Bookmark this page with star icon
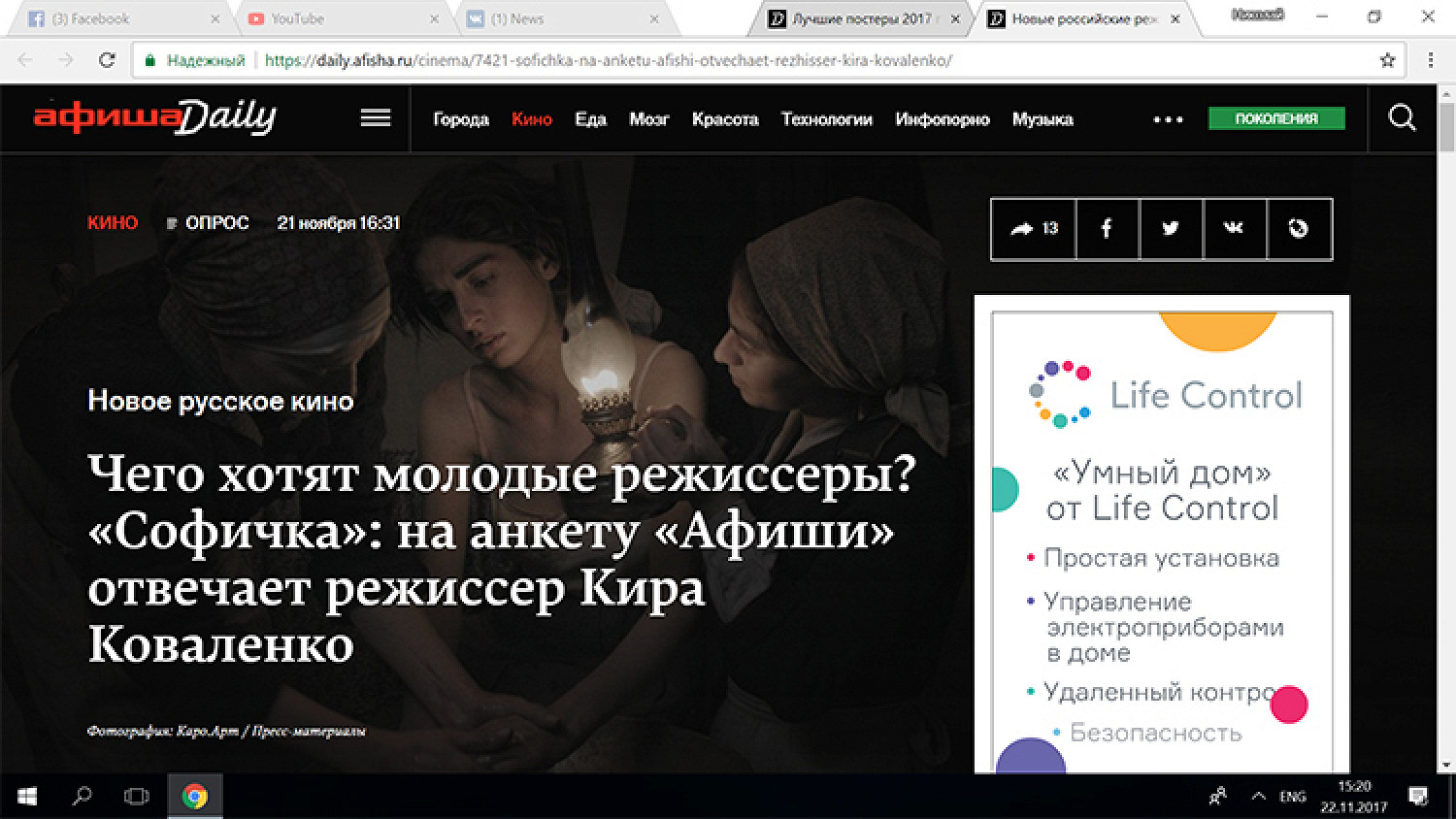This screenshot has height=819, width=1456. point(1387,60)
